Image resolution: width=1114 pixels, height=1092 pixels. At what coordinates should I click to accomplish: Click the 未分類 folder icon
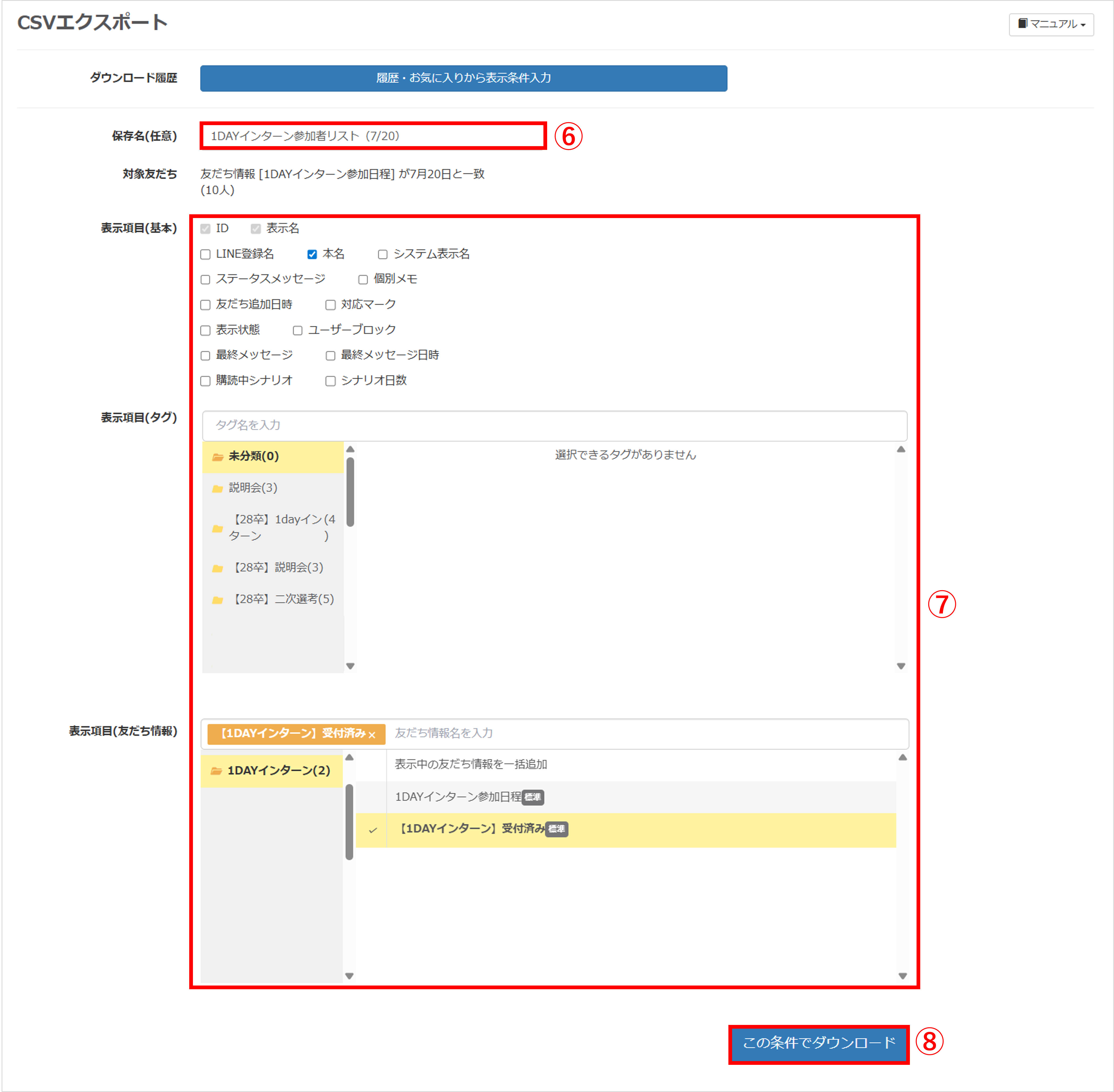217,457
